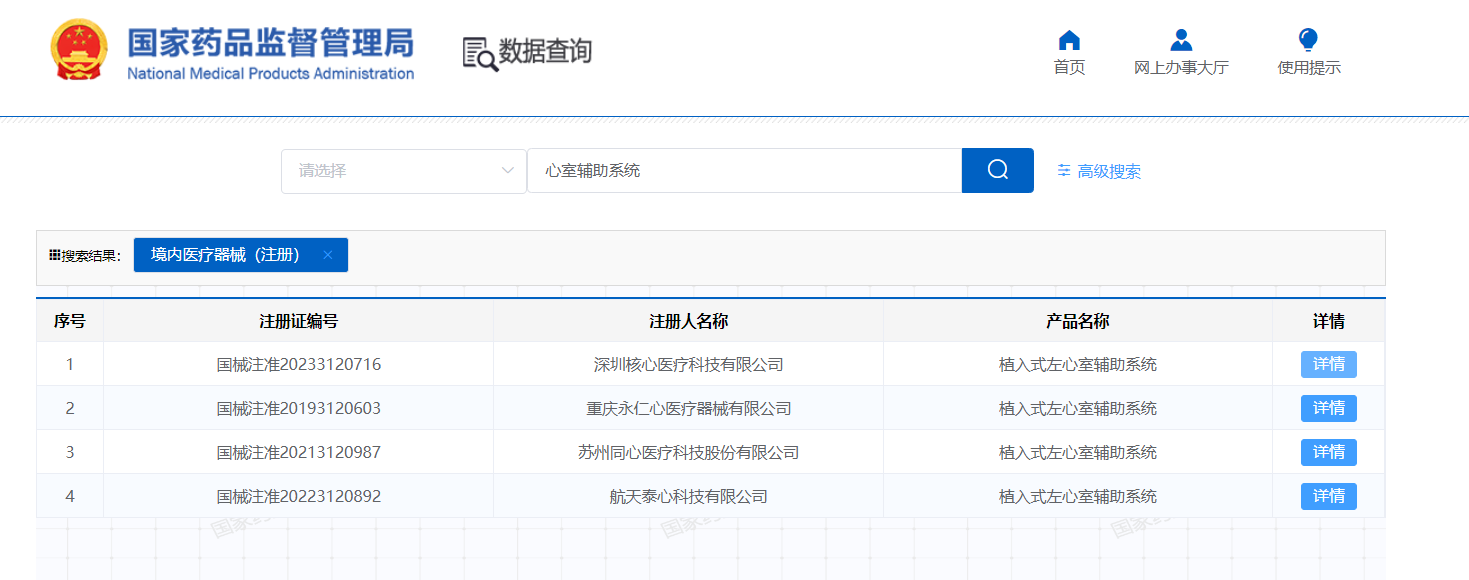View 详情 for 航天泰心科技有限公司

[x=1328, y=496]
